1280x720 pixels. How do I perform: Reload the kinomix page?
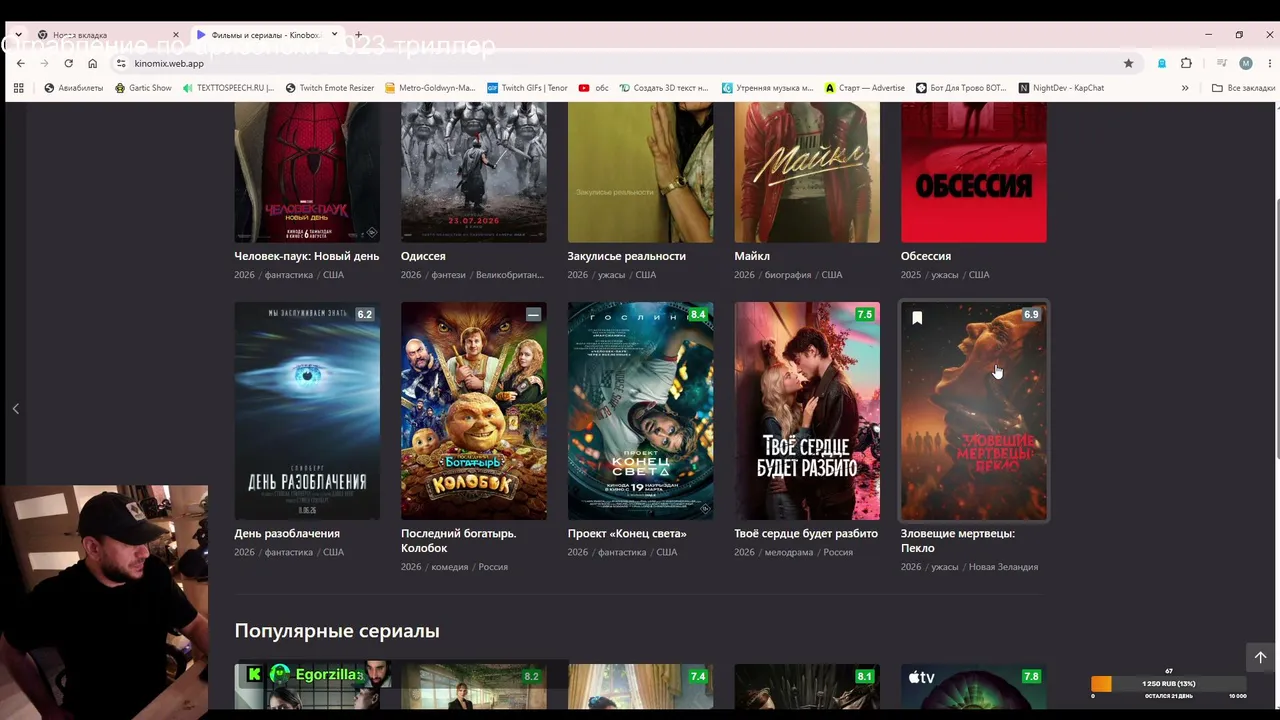[x=68, y=63]
